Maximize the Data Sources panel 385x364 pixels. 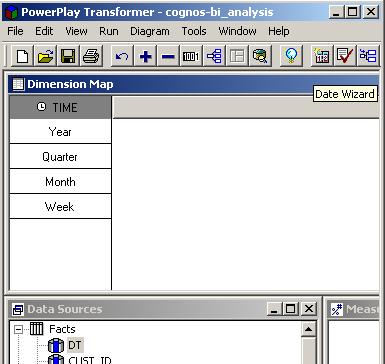click(290, 309)
